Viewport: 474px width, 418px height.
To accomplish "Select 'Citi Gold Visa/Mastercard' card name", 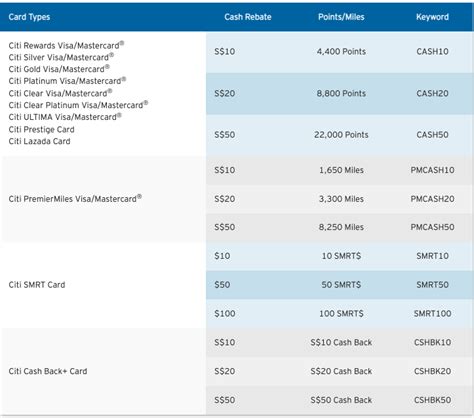I will point(59,69).
